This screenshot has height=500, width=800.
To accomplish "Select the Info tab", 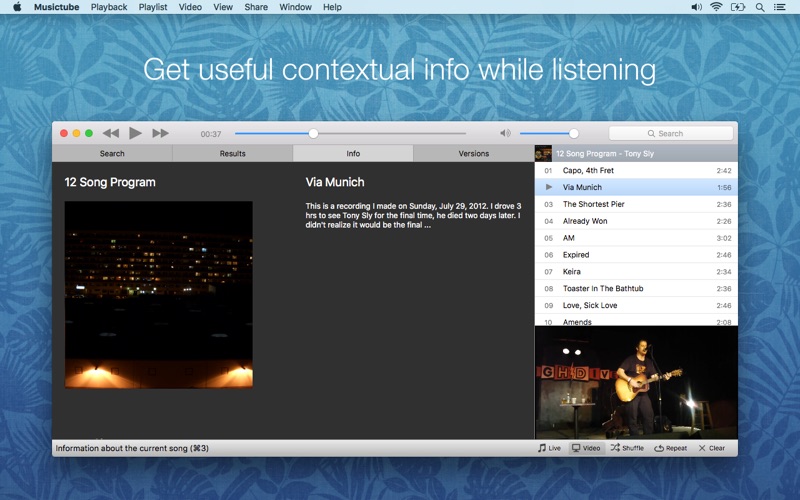I will [353, 154].
